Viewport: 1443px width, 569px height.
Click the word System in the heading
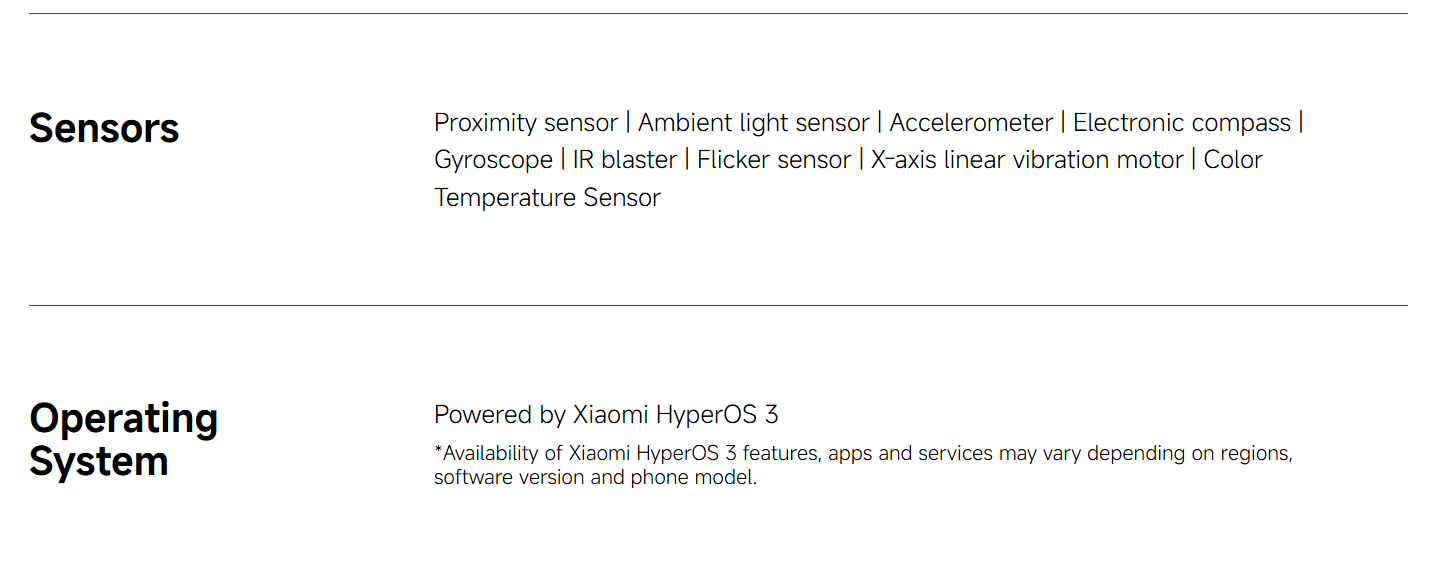pyautogui.click(x=98, y=462)
